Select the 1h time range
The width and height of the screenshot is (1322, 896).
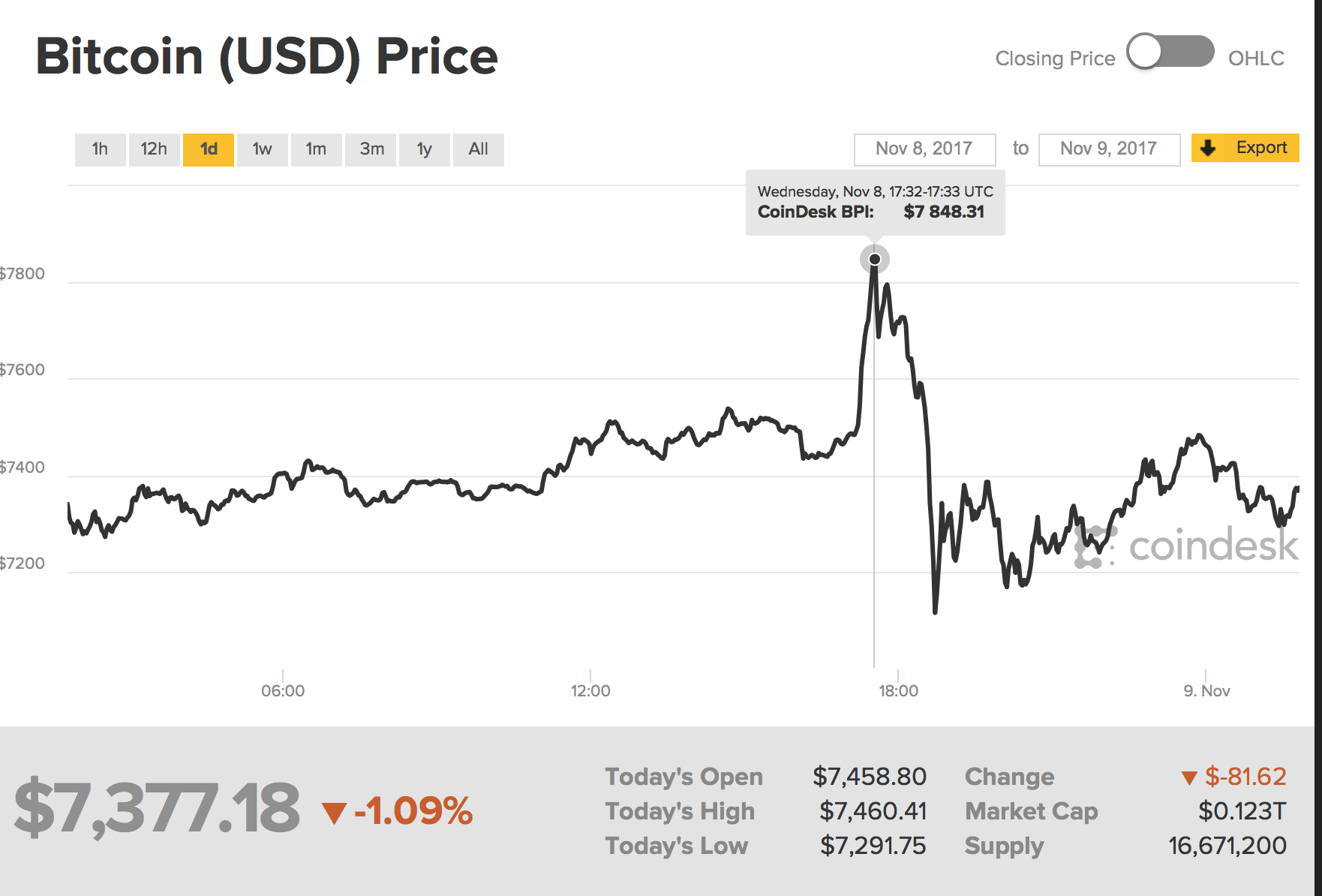coord(100,149)
